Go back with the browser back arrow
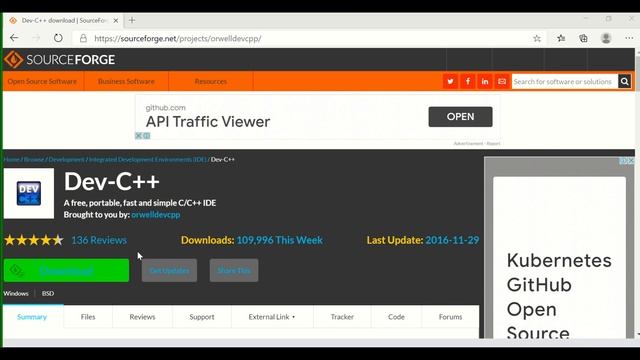This screenshot has height=360, width=640. [14, 38]
